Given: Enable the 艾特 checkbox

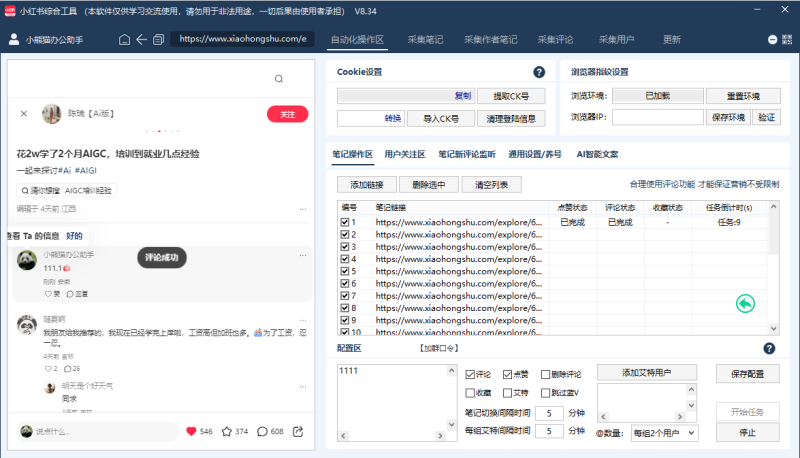Looking at the screenshot, I should pyautogui.click(x=507, y=393).
